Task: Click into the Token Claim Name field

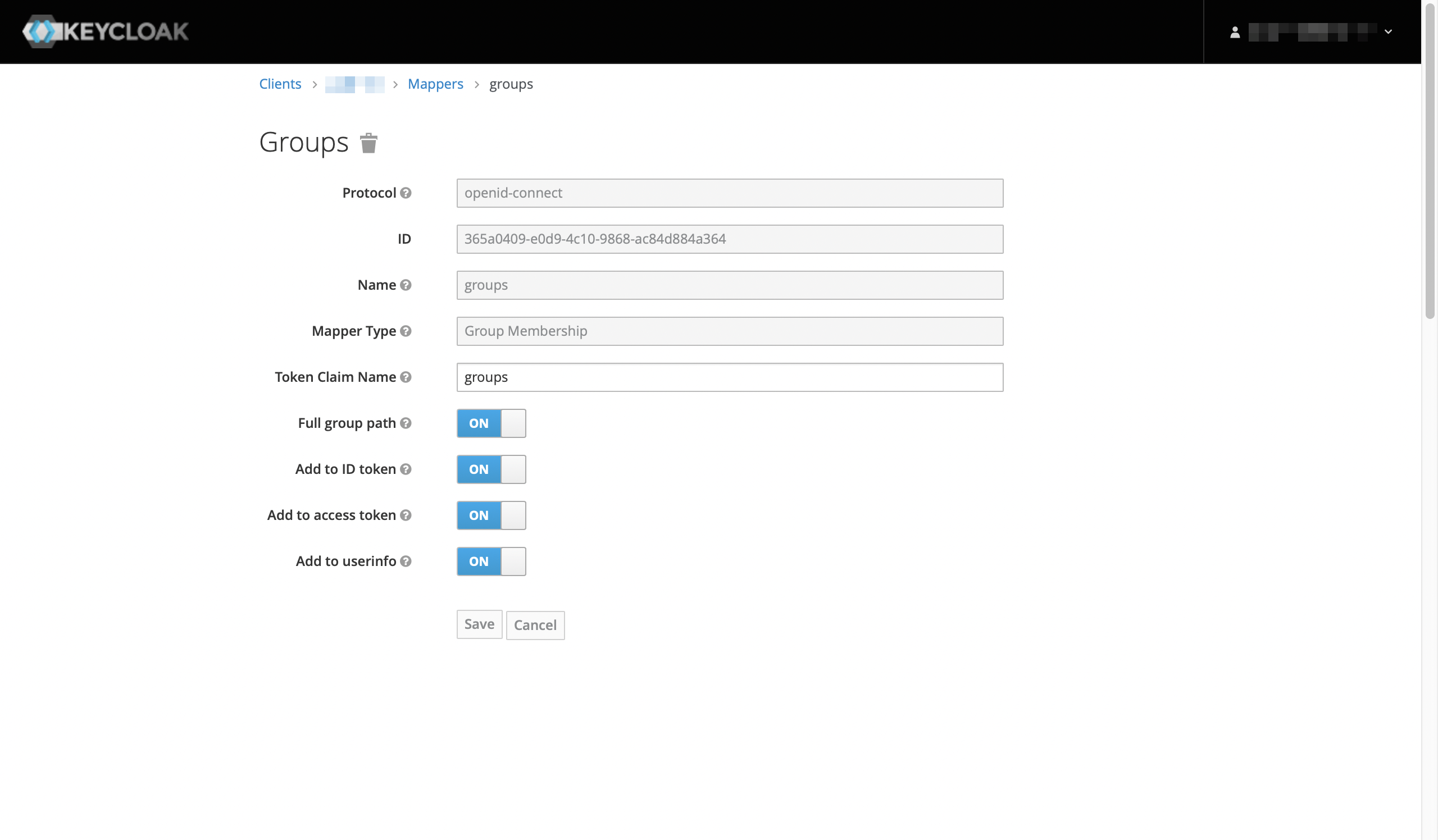Action: (729, 377)
